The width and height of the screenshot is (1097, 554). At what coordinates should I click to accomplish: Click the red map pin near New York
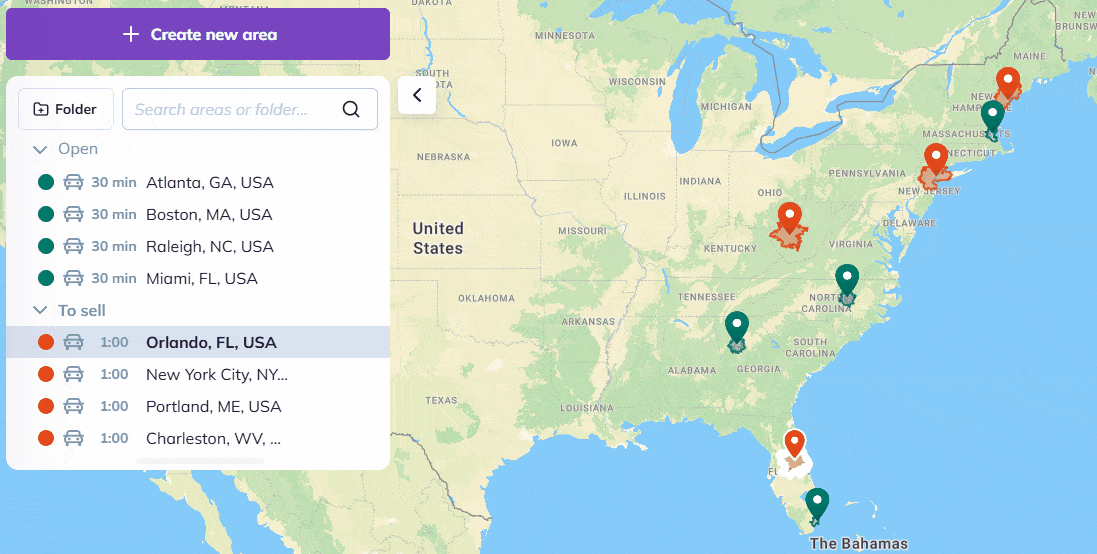[935, 158]
